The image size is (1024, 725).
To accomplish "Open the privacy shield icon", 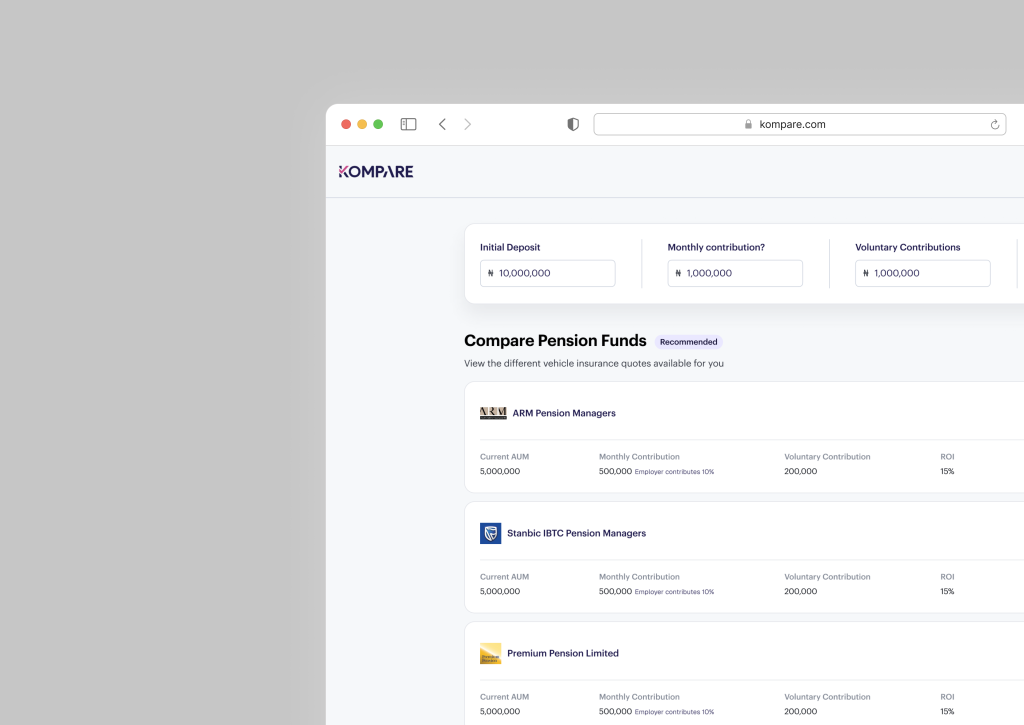I will pos(573,124).
